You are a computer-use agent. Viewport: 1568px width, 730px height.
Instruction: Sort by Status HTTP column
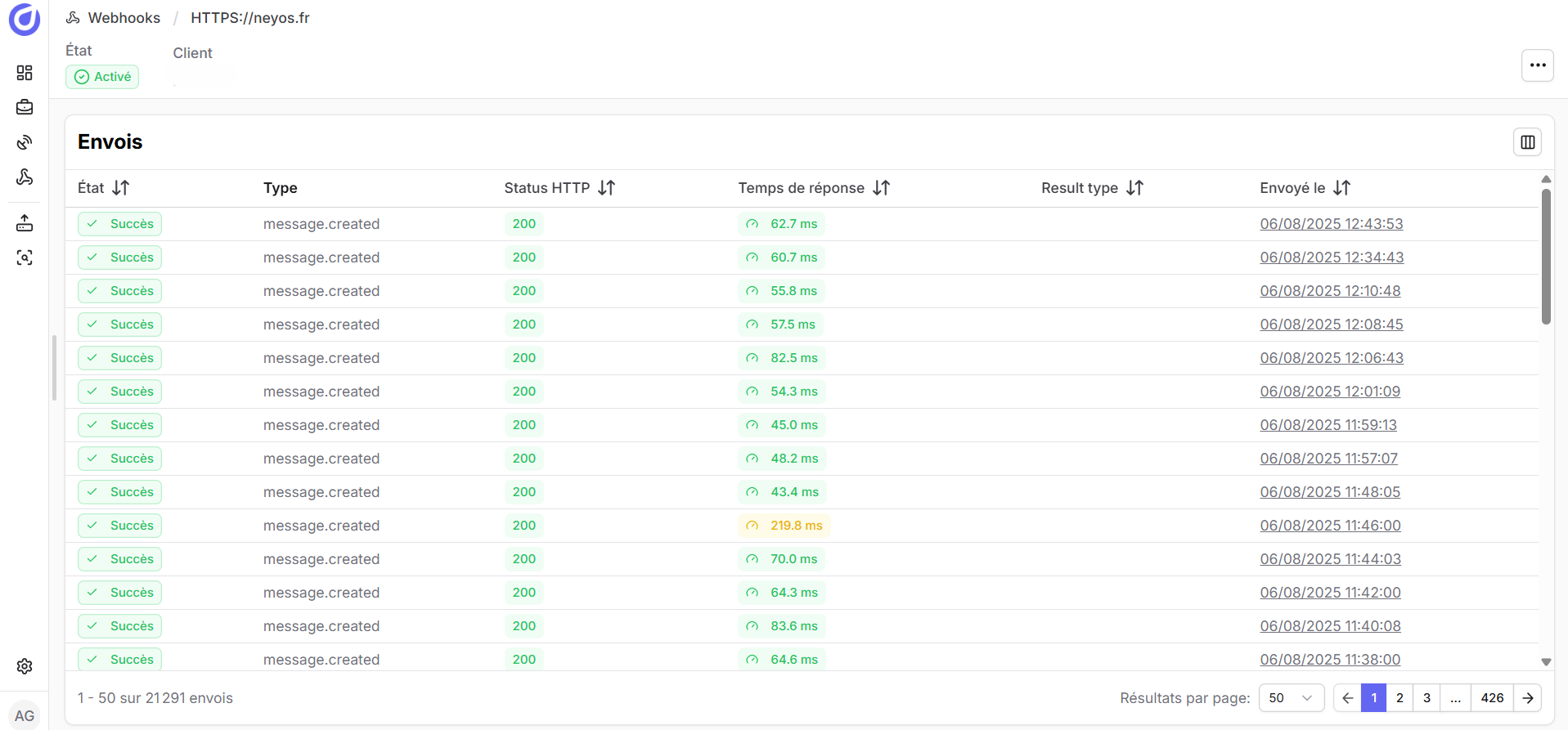606,188
